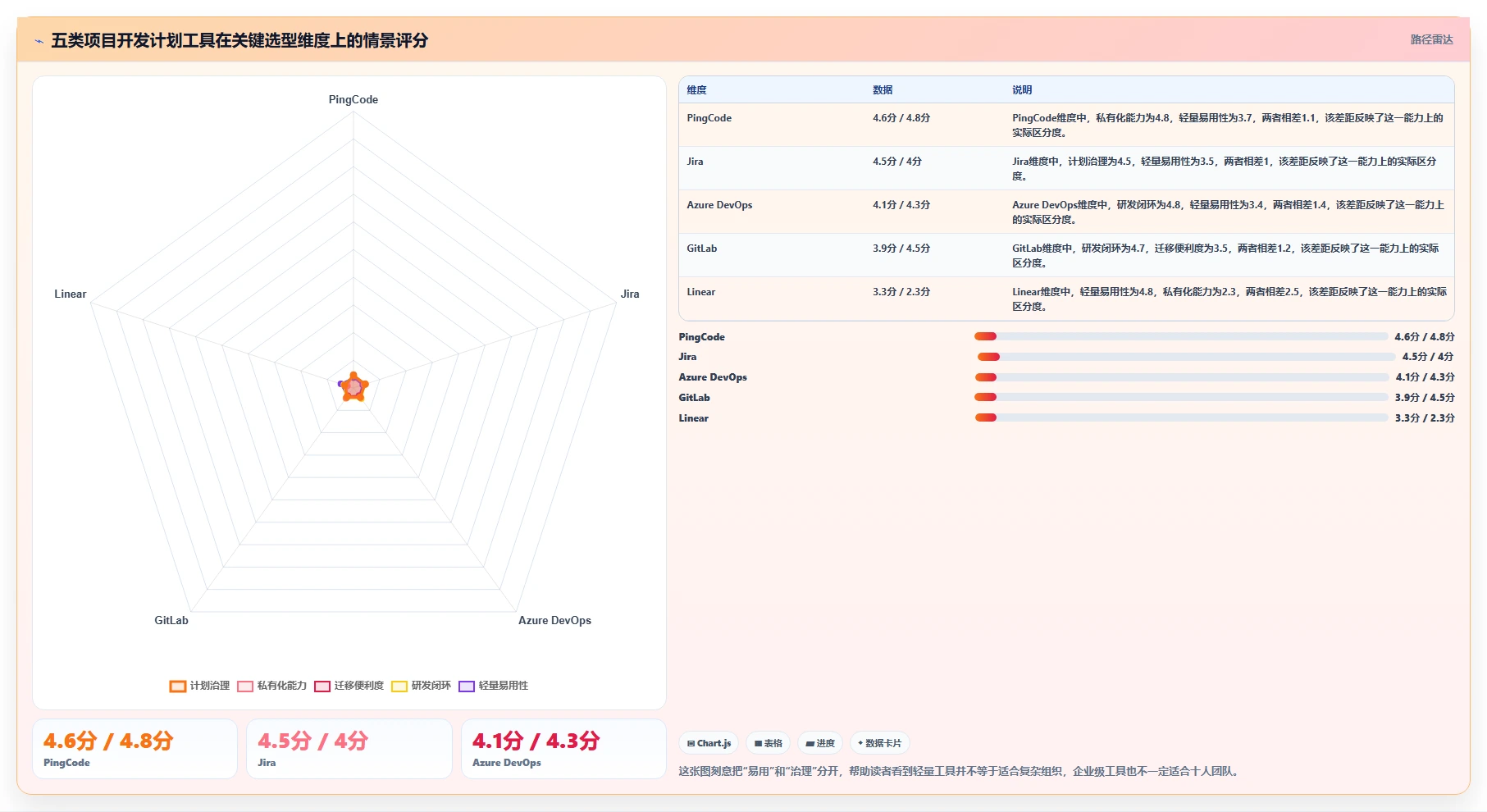Click the star-shaped data polygon on the radar
The width and height of the screenshot is (1487, 812).
(x=354, y=387)
